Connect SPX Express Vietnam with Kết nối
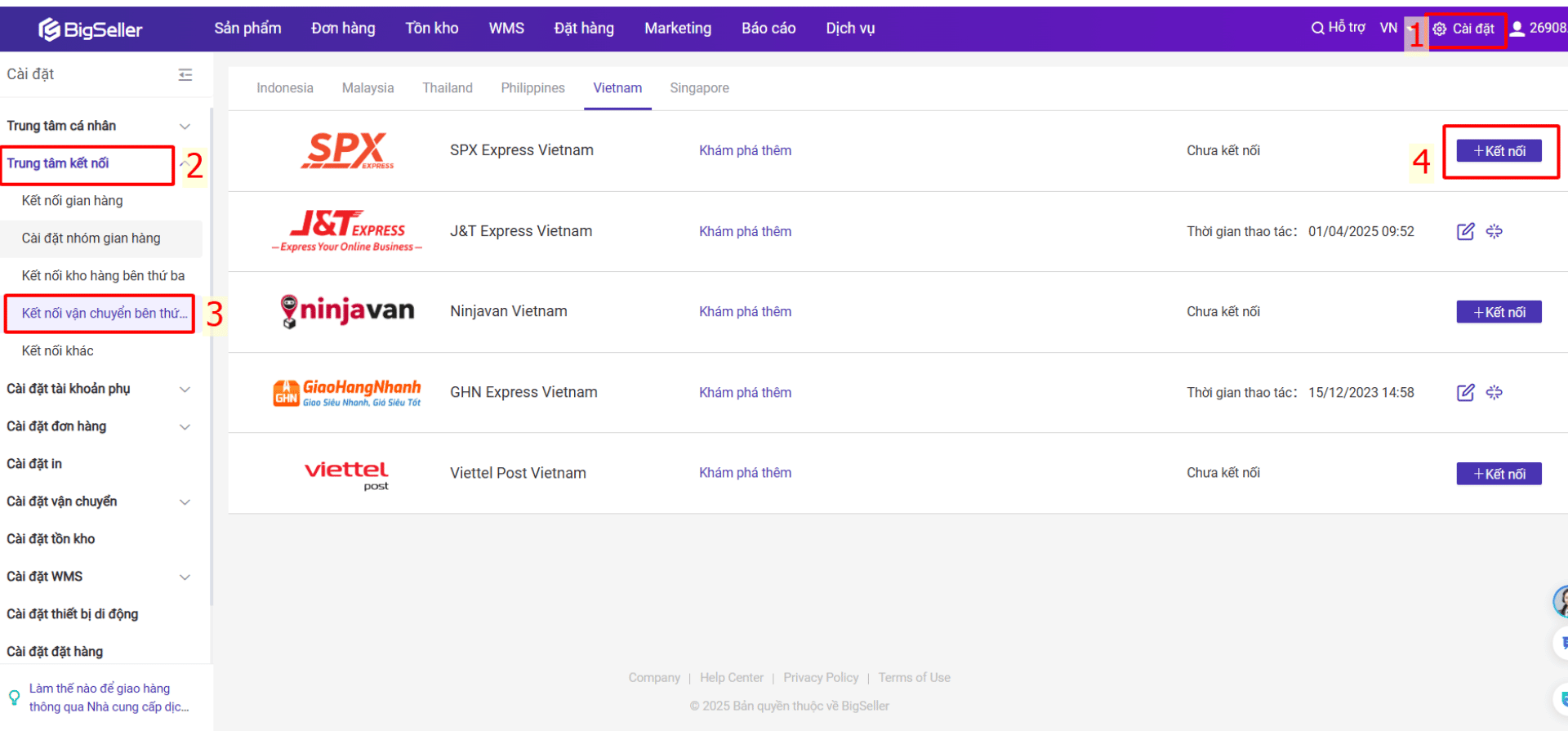The width and height of the screenshot is (1568, 731). click(1499, 151)
